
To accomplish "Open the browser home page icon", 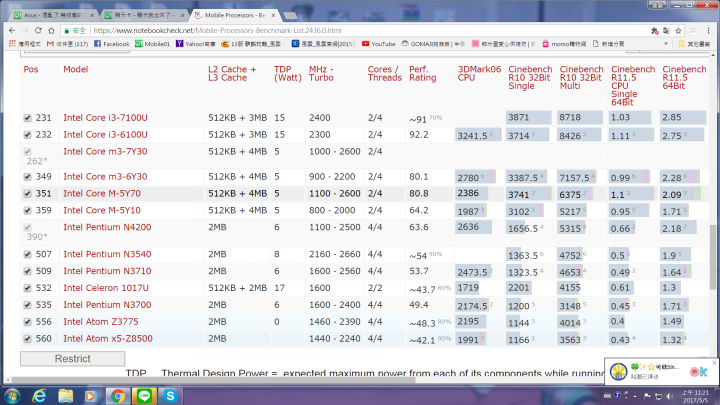I will (51, 30).
